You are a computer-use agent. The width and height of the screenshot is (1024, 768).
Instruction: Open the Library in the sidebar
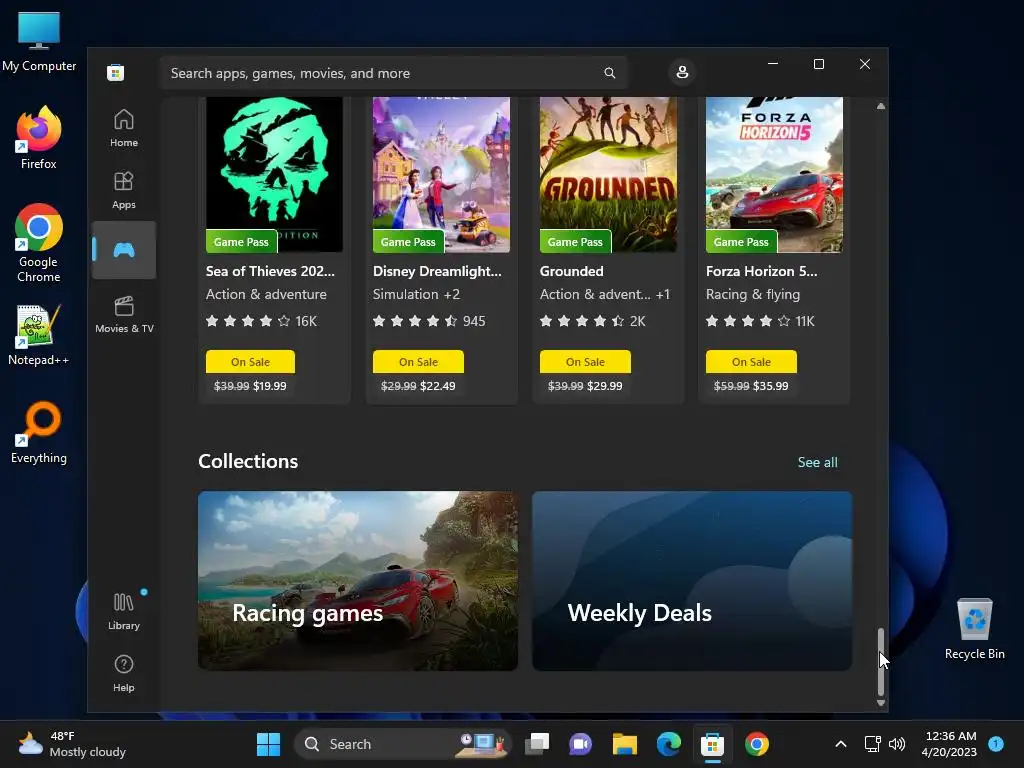click(123, 611)
